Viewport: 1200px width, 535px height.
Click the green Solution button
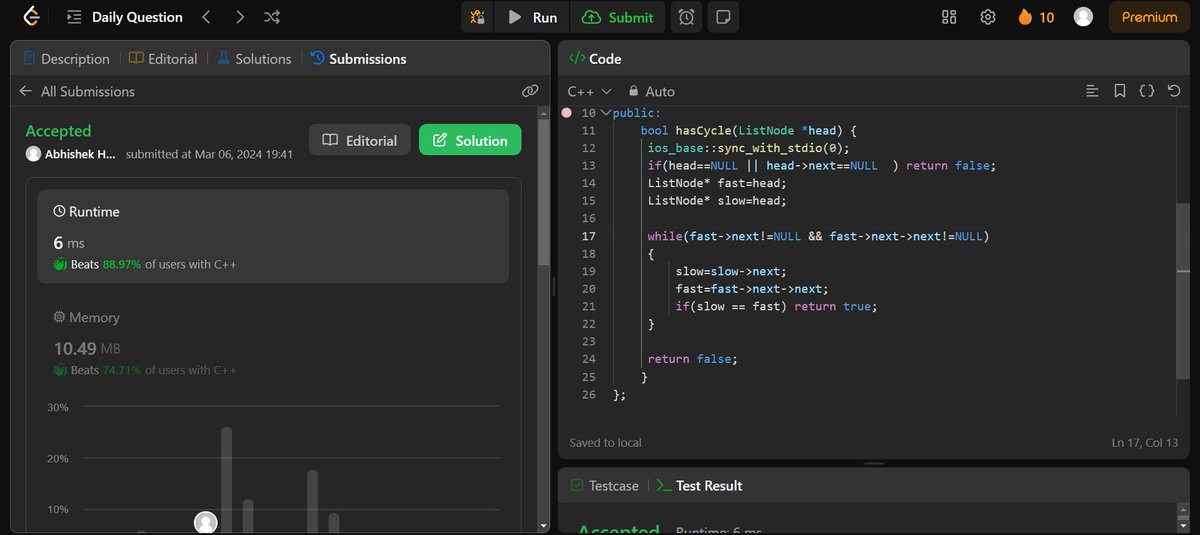[x=470, y=141]
